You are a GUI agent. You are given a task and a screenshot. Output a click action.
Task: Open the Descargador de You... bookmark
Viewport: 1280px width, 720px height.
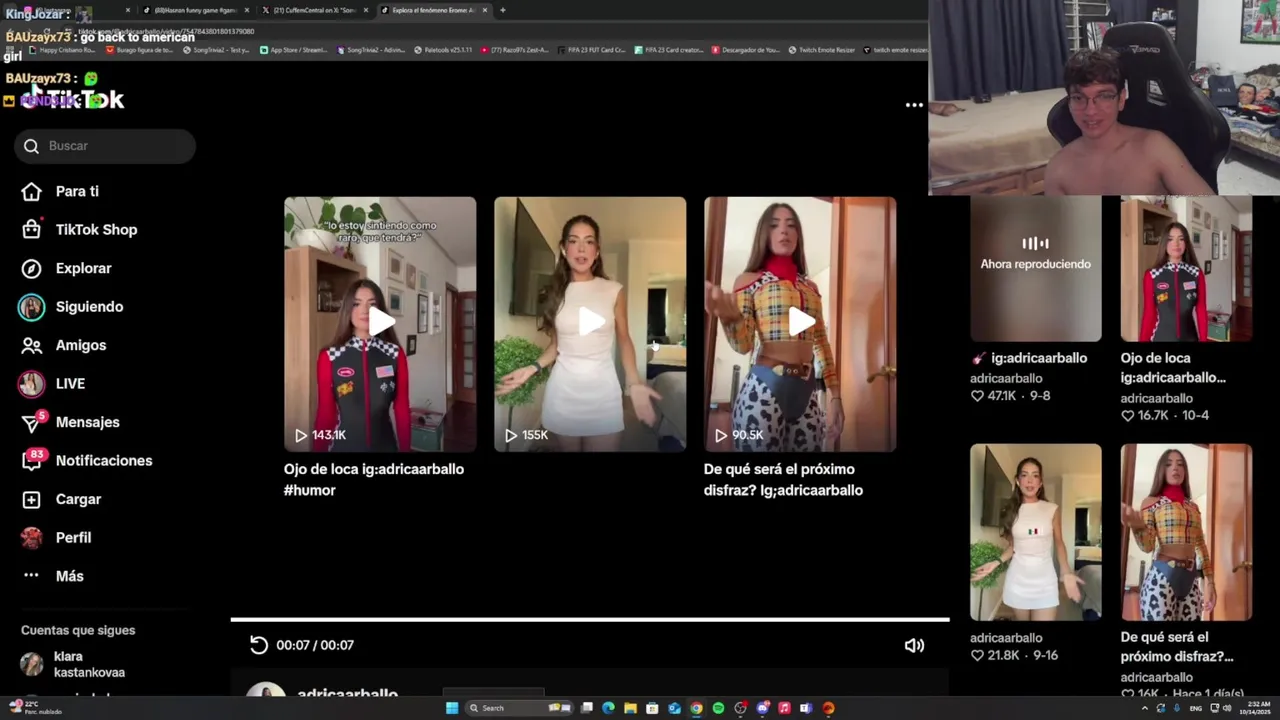746,49
